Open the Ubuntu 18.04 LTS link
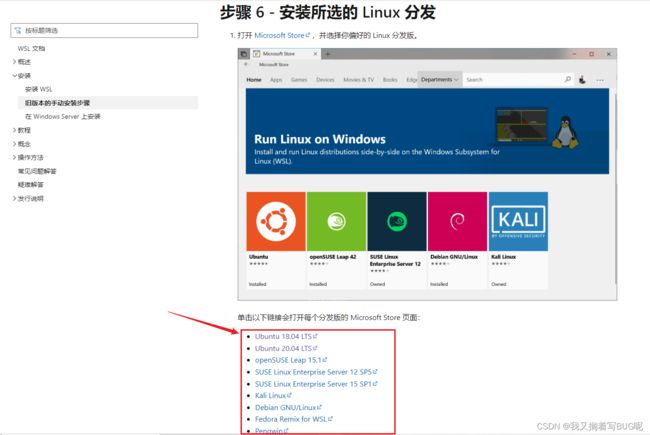The height and width of the screenshot is (435, 650). coord(286,336)
